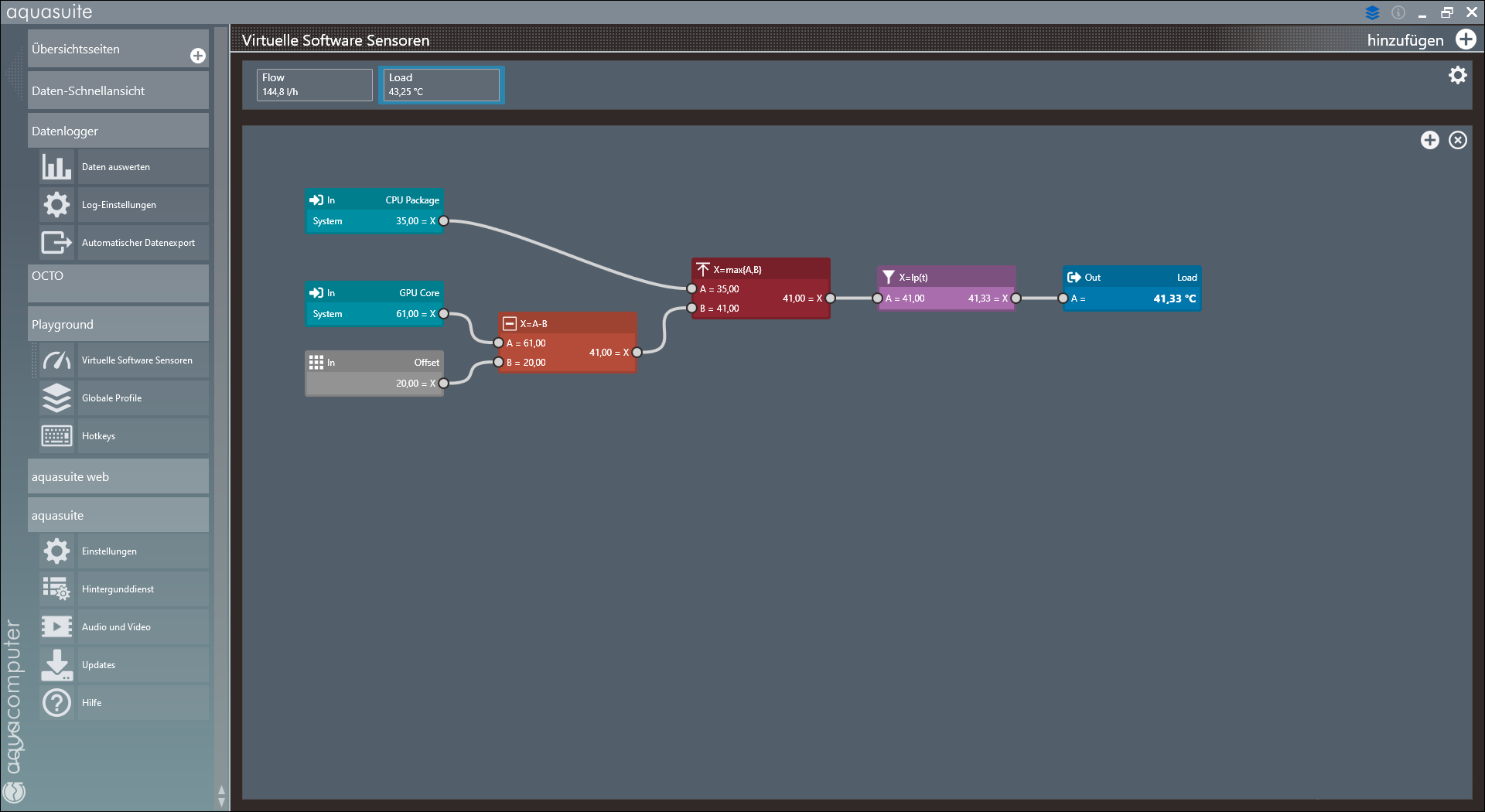
Task: Click input A connector of X=lp(t) node
Action: (x=877, y=299)
